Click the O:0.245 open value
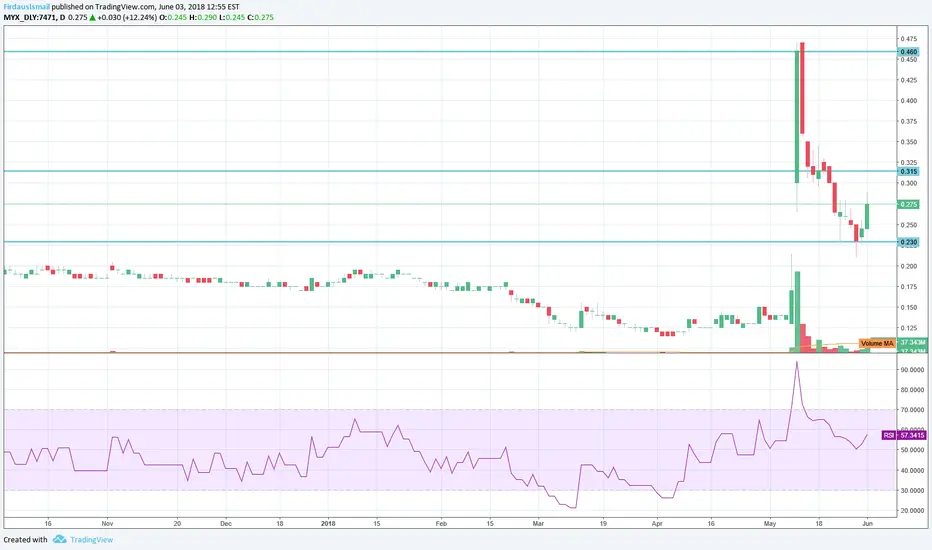 (x=173, y=17)
